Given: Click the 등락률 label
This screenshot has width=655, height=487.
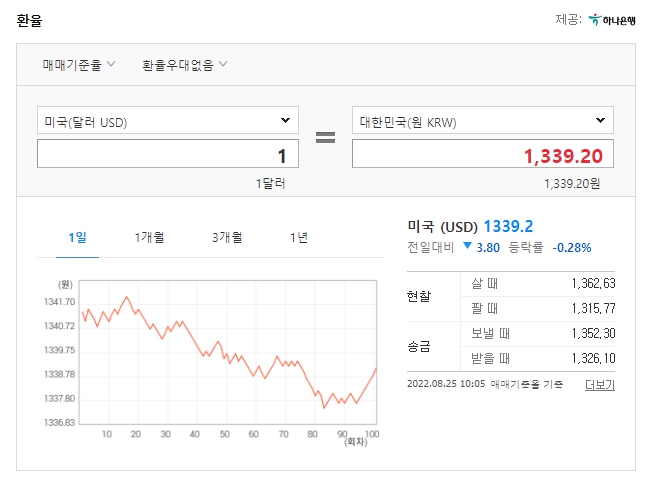Looking at the screenshot, I should [x=526, y=248].
